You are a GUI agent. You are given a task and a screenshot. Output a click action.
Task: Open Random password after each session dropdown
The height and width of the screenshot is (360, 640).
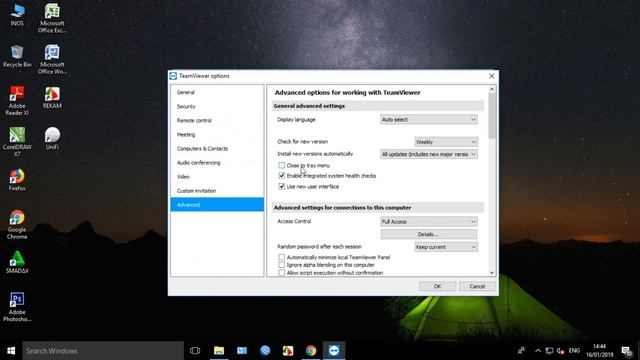(x=446, y=247)
